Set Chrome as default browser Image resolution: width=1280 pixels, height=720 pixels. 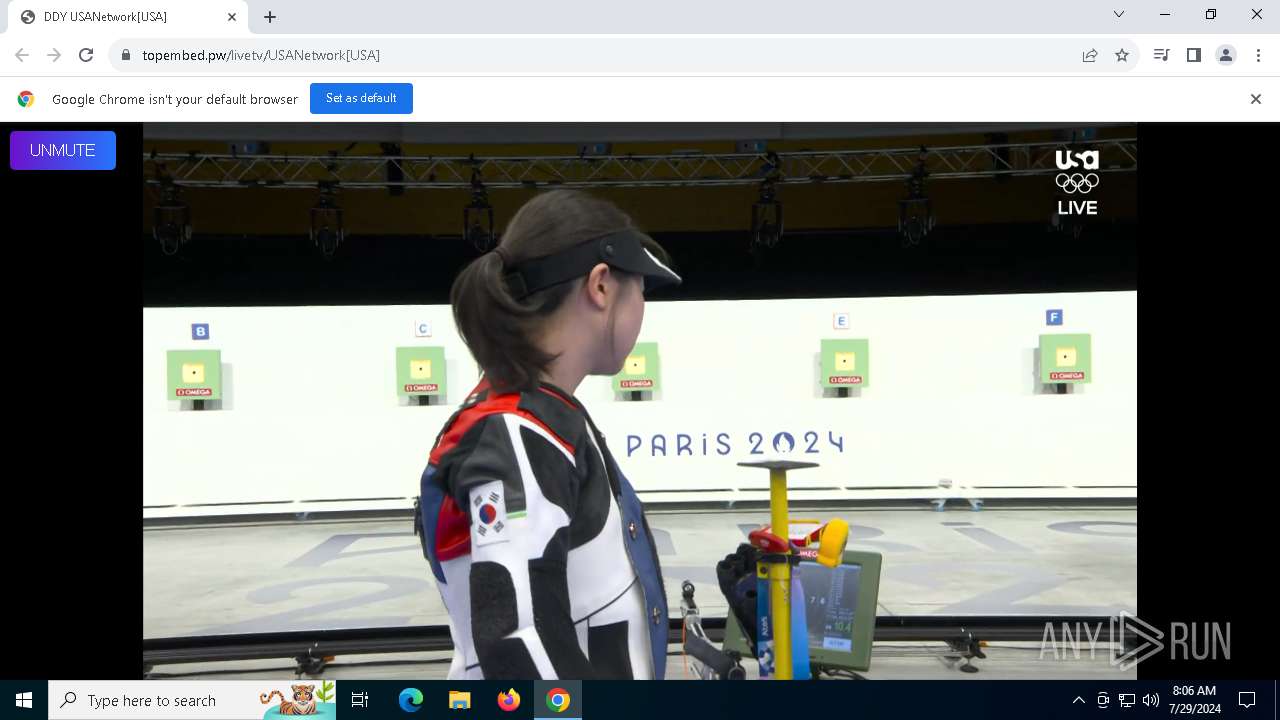pyautogui.click(x=361, y=98)
